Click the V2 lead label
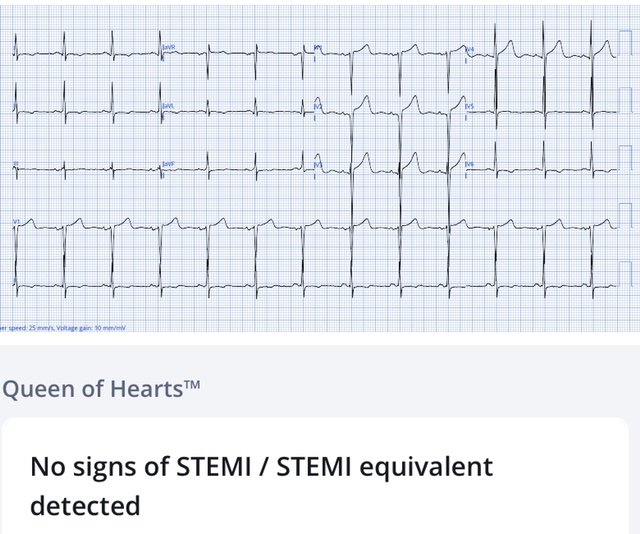Screen dimensions: 640x534 coord(318,105)
